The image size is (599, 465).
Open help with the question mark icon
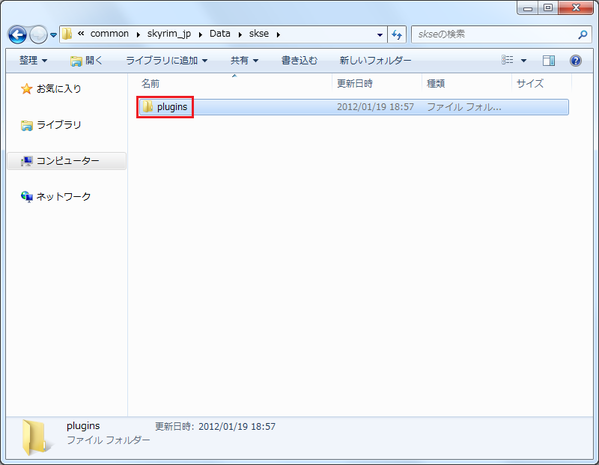coord(575,60)
